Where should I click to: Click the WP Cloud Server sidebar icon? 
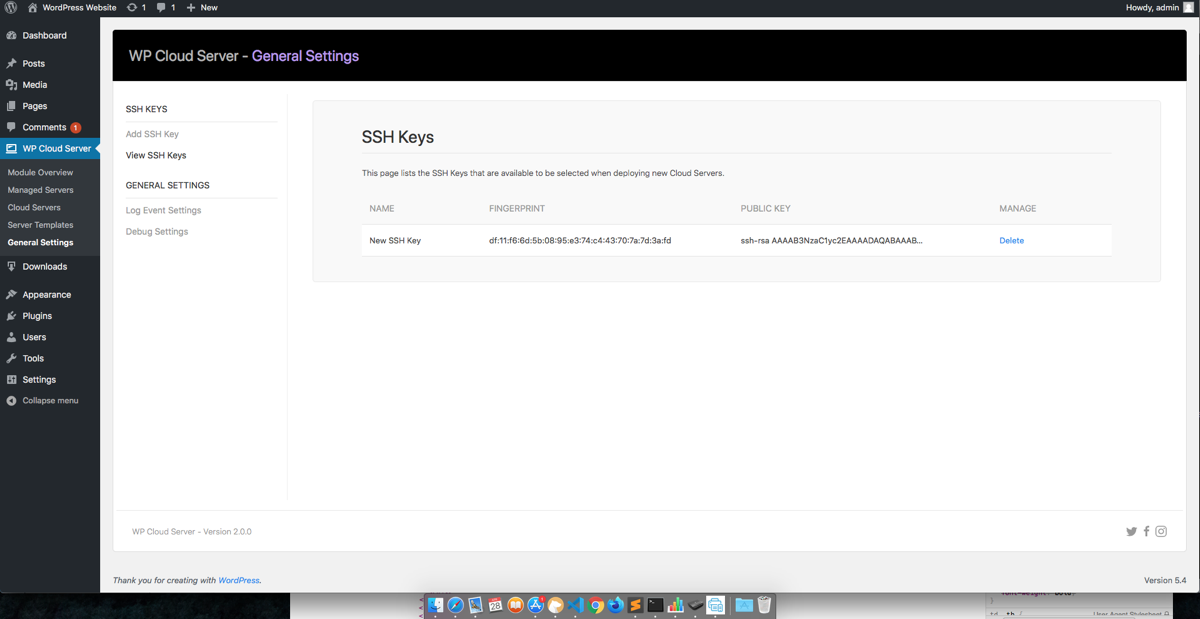click(x=11, y=148)
